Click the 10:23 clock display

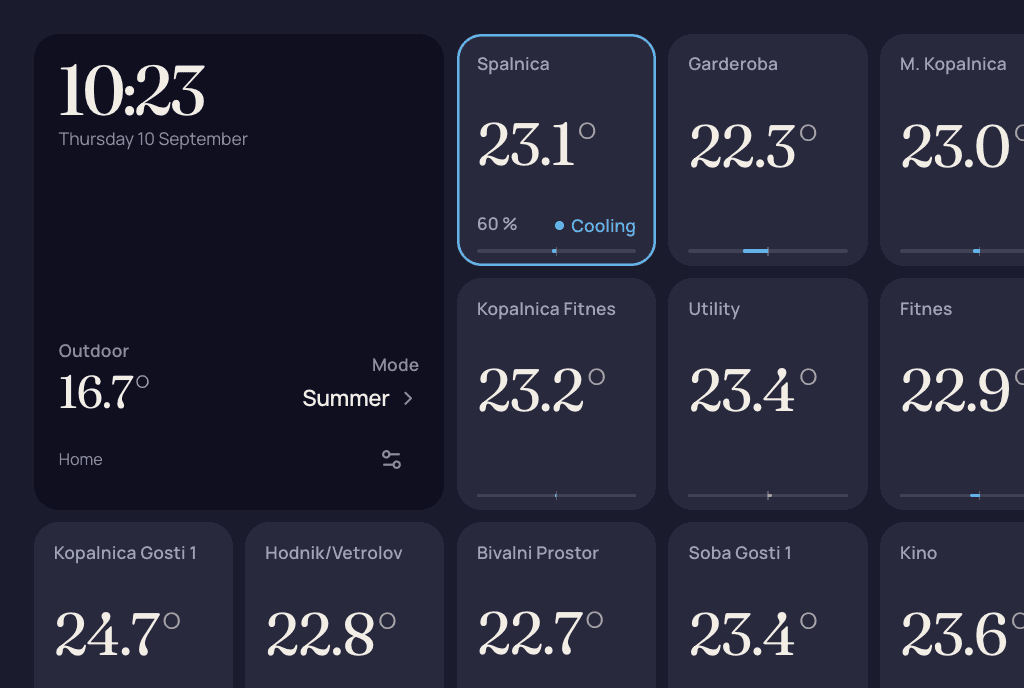pyautogui.click(x=132, y=91)
